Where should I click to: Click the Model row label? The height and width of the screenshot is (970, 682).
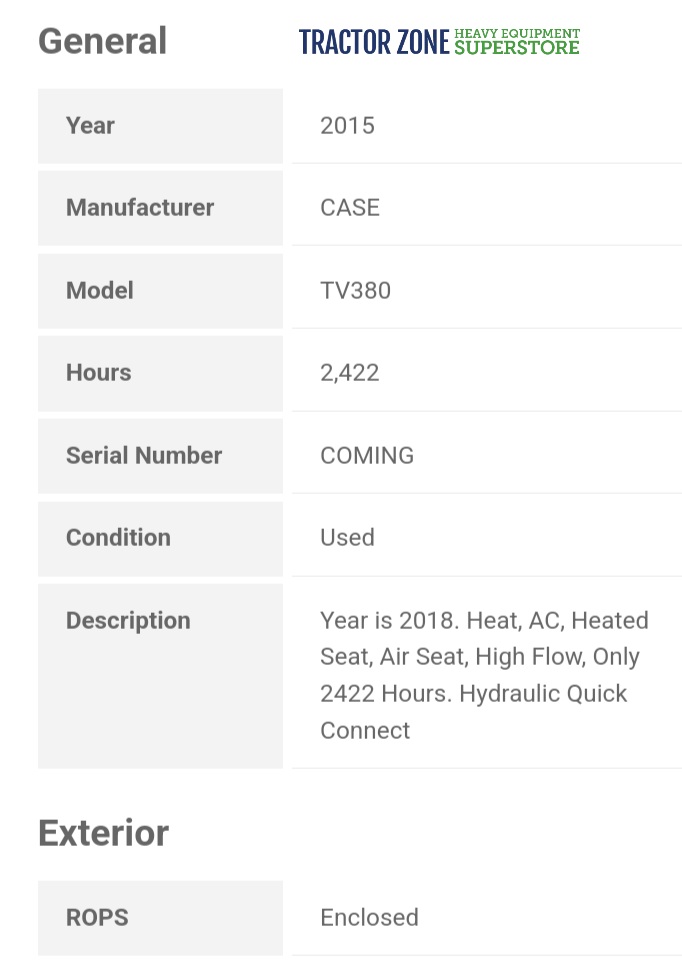pyautogui.click(x=100, y=290)
